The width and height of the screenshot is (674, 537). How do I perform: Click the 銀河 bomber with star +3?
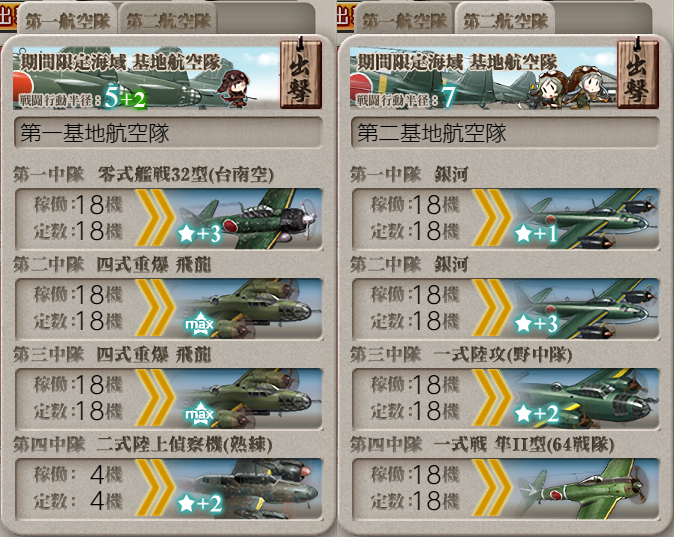click(506, 309)
